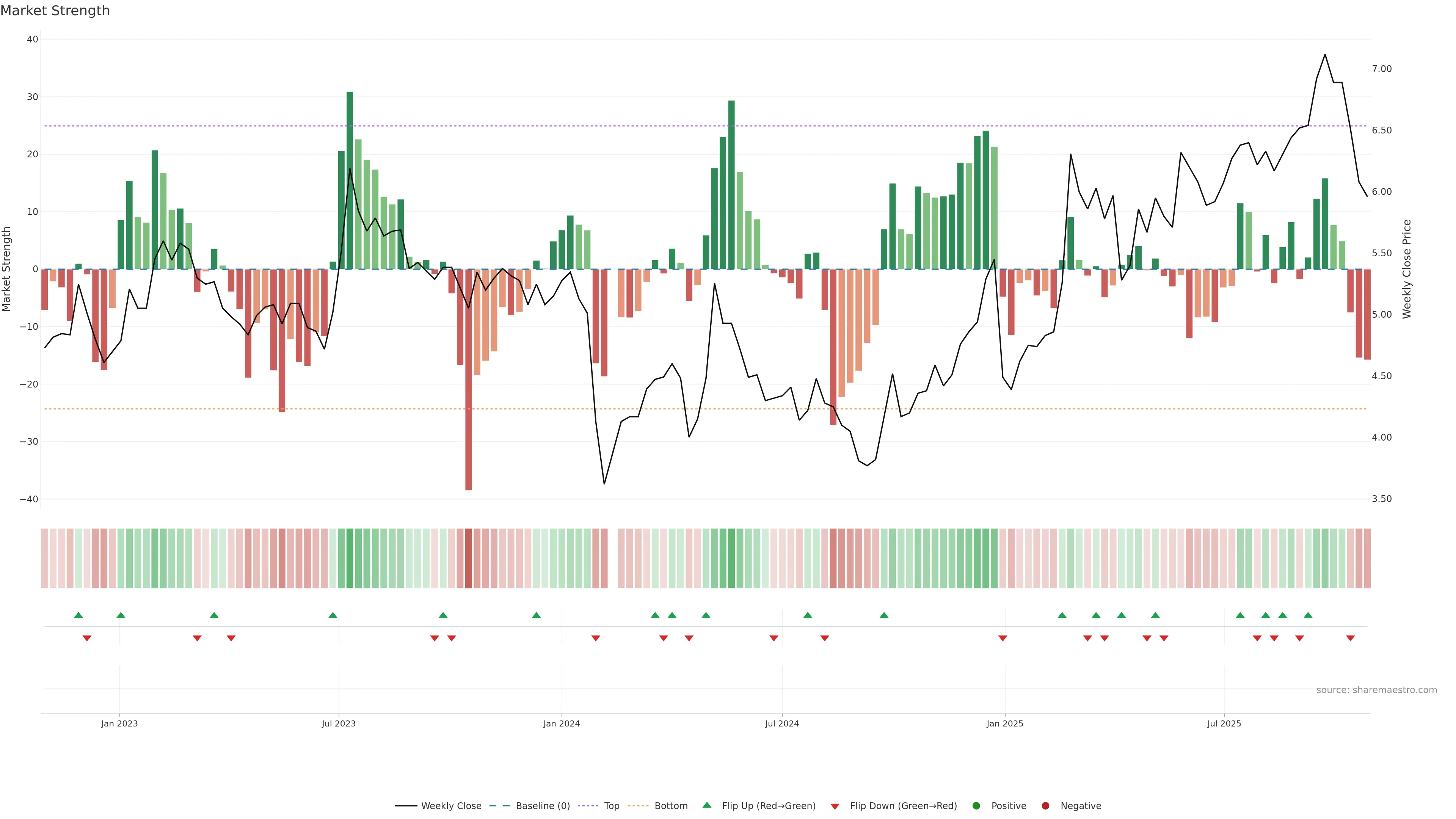Click the last red flip-down marker at far right
This screenshot has height=819, width=1456.
(x=1350, y=638)
